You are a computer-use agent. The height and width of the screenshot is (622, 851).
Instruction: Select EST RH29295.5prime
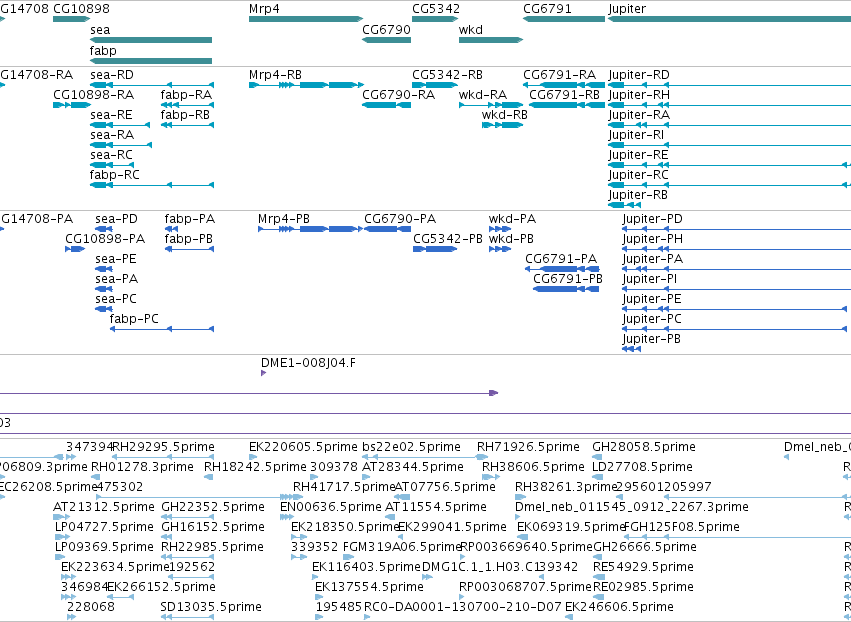(163, 447)
